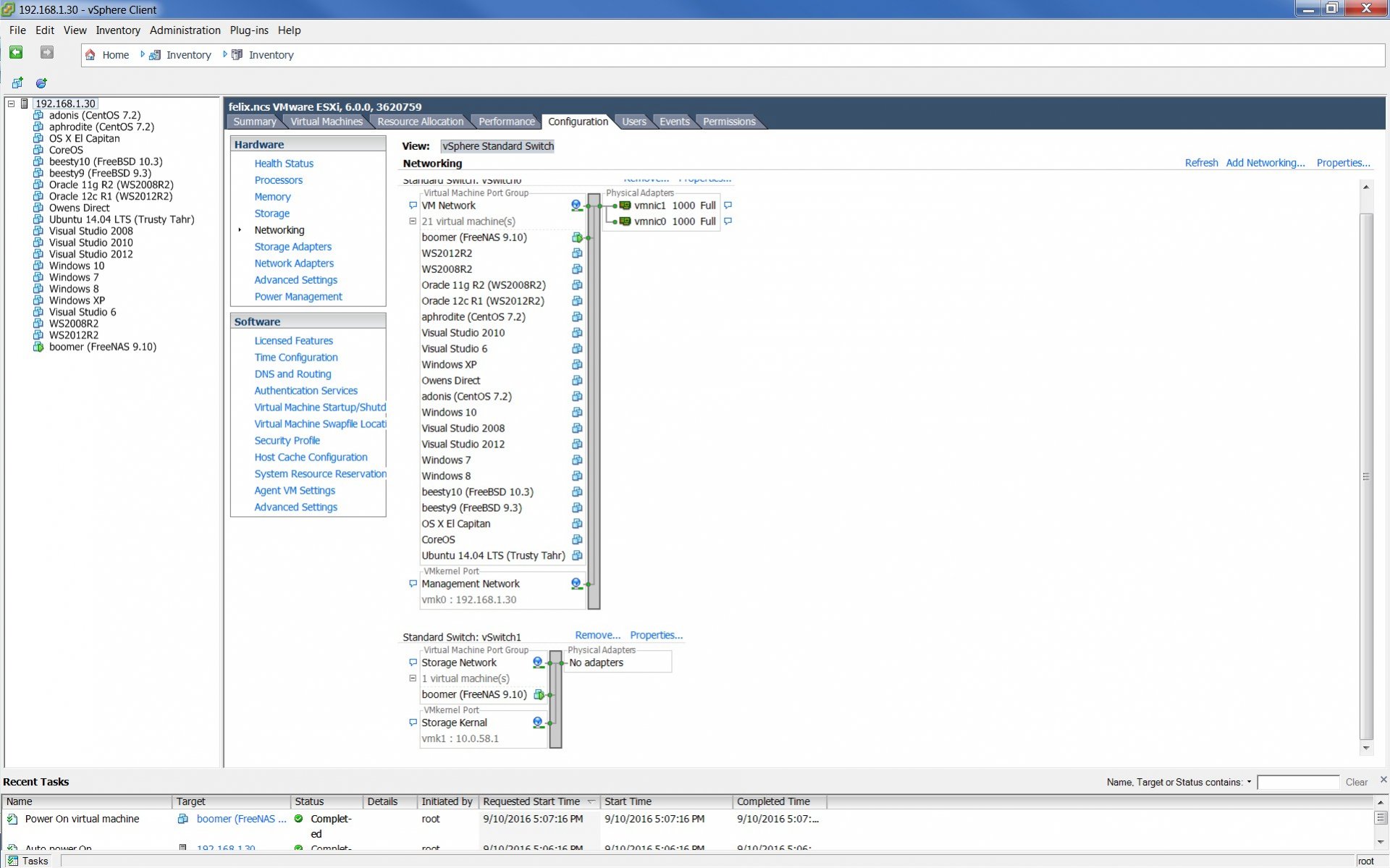
Task: Click the Status column header
Action: (327, 801)
